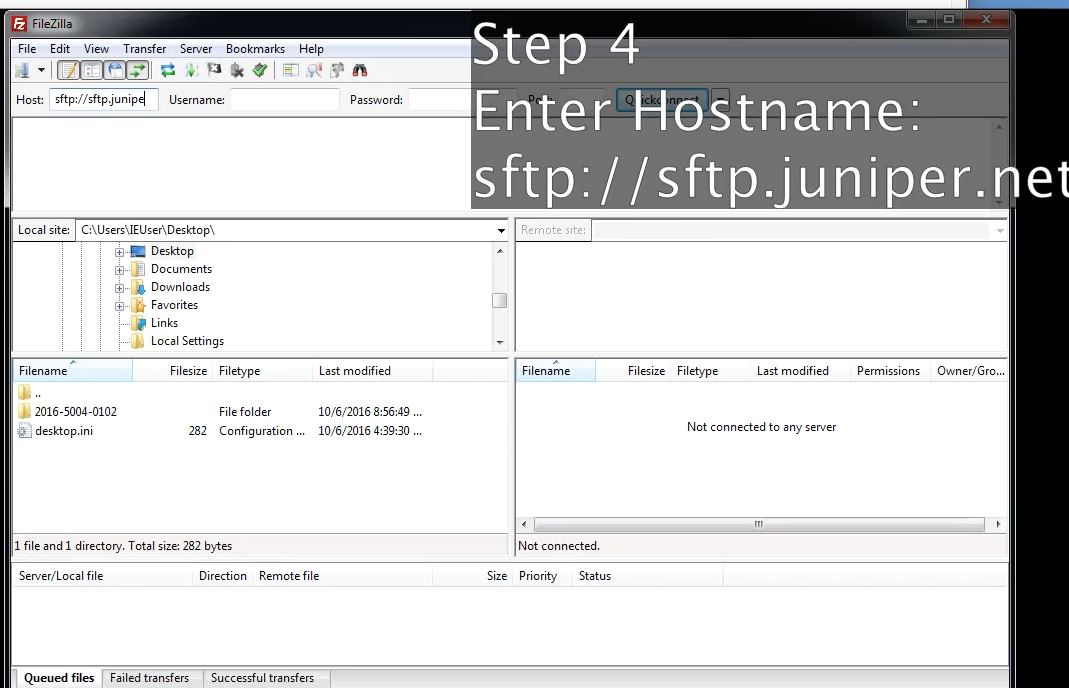Enable directory comparison

(x=289, y=70)
